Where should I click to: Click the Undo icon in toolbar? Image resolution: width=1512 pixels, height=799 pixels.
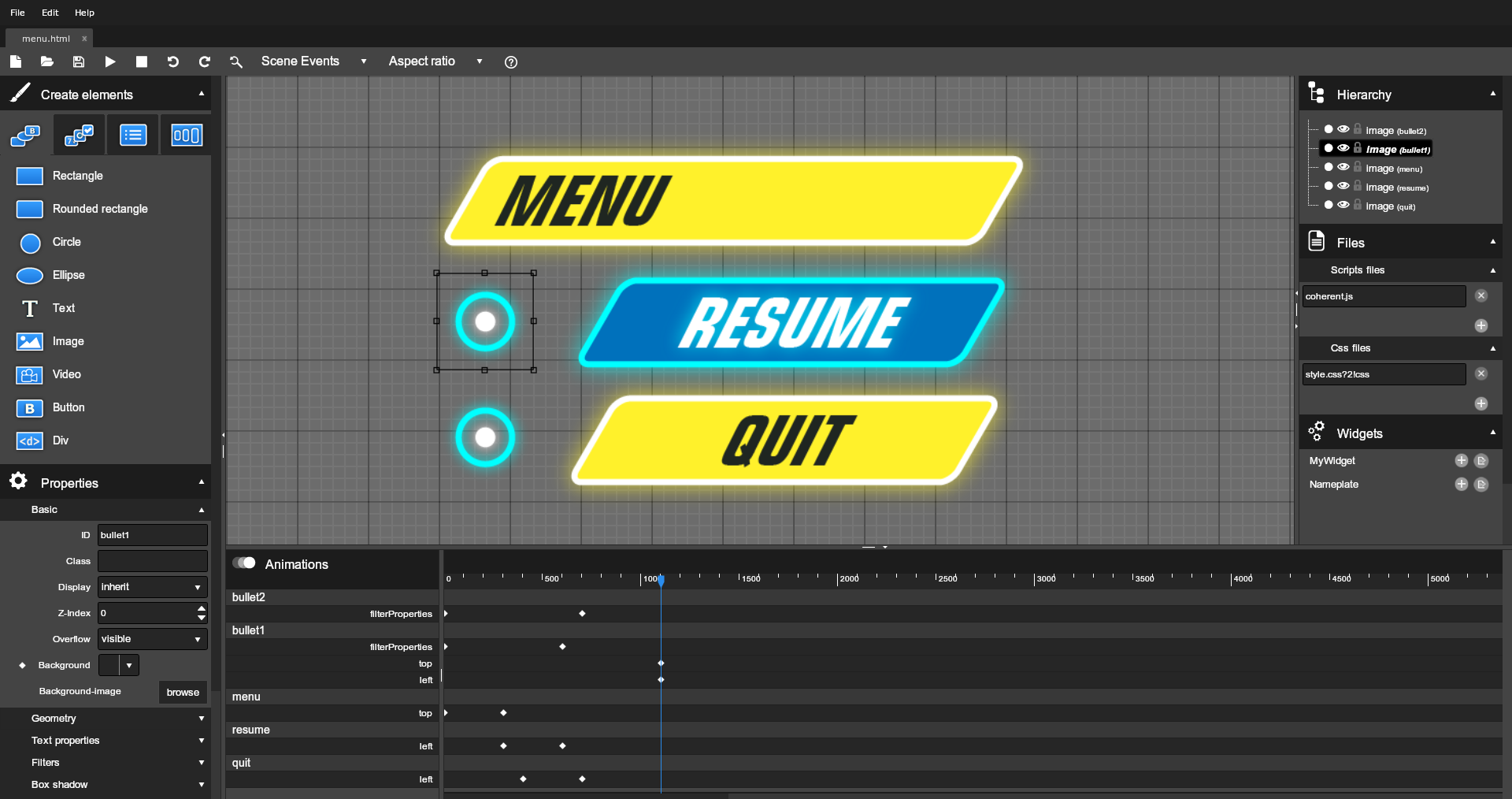click(173, 61)
